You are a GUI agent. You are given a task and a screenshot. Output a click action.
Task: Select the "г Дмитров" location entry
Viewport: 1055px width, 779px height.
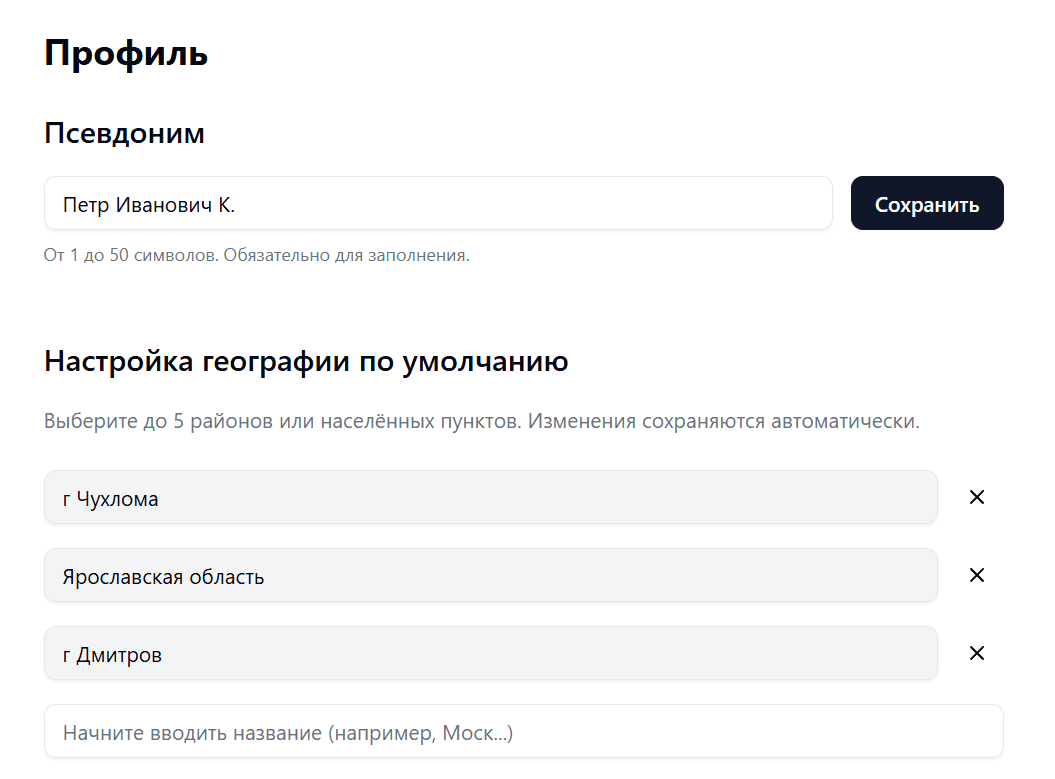tap(490, 653)
